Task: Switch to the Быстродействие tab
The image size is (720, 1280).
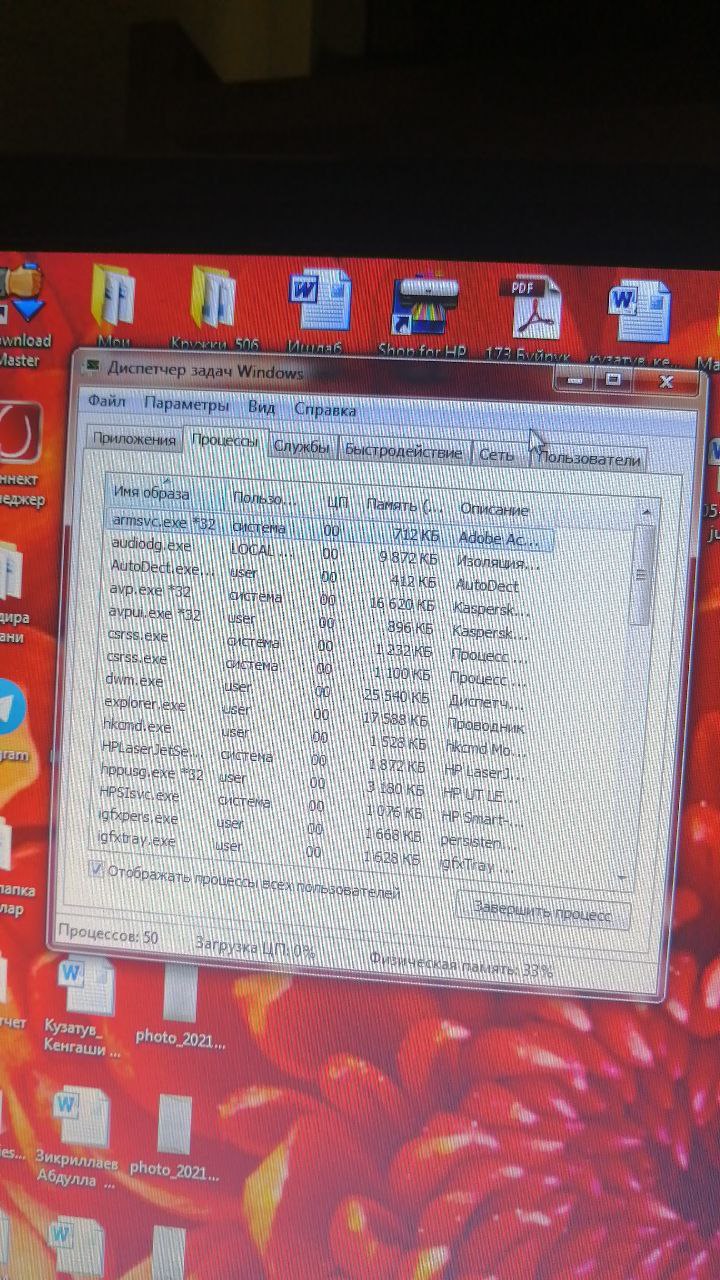Action: pos(404,451)
